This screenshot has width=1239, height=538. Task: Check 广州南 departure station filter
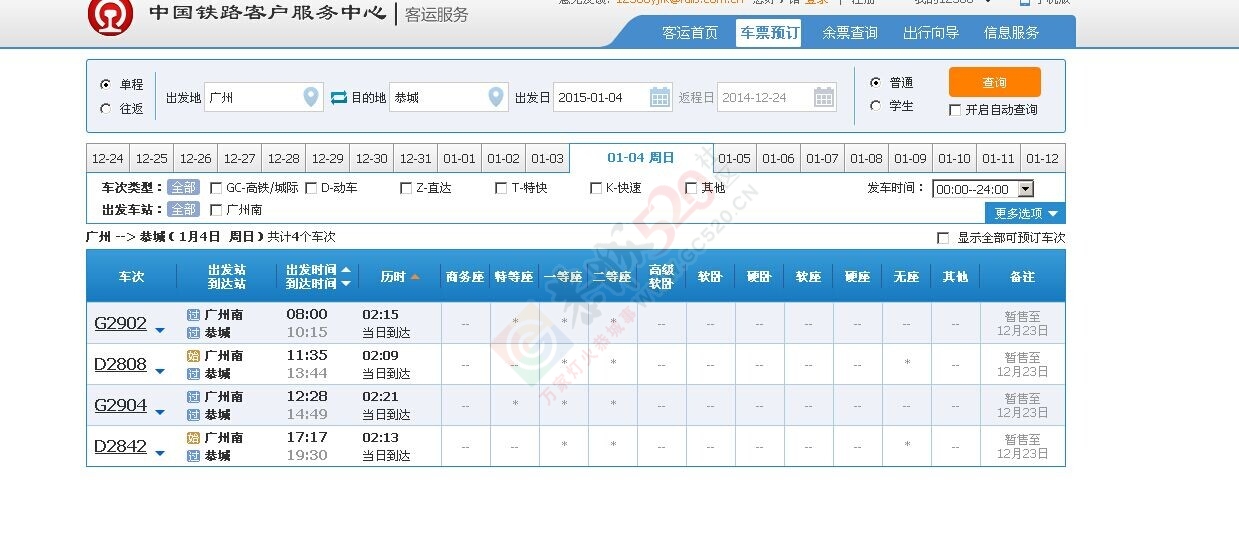pyautogui.click(x=216, y=209)
